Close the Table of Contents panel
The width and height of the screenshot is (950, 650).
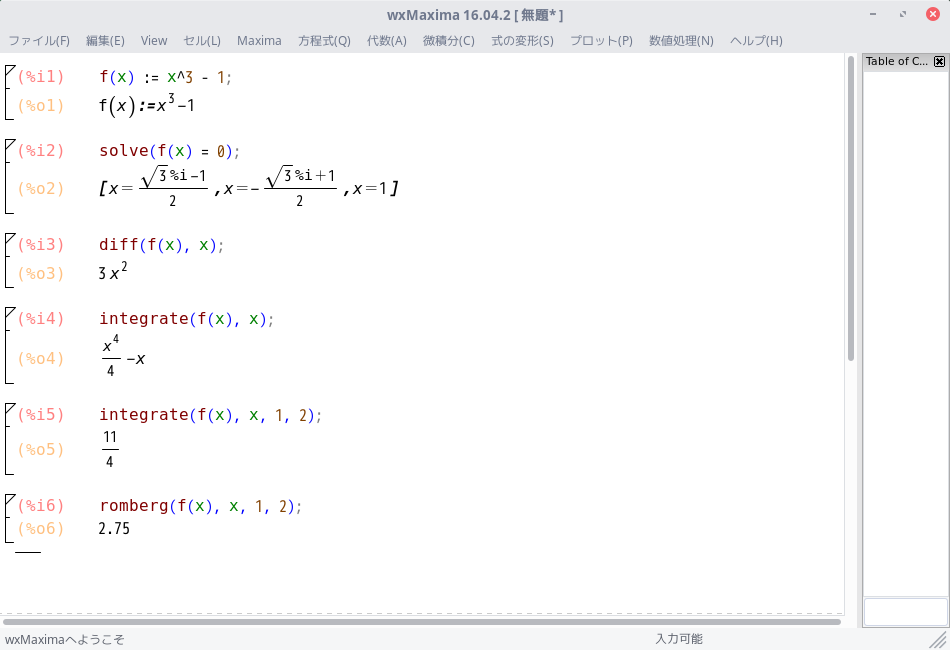939,61
